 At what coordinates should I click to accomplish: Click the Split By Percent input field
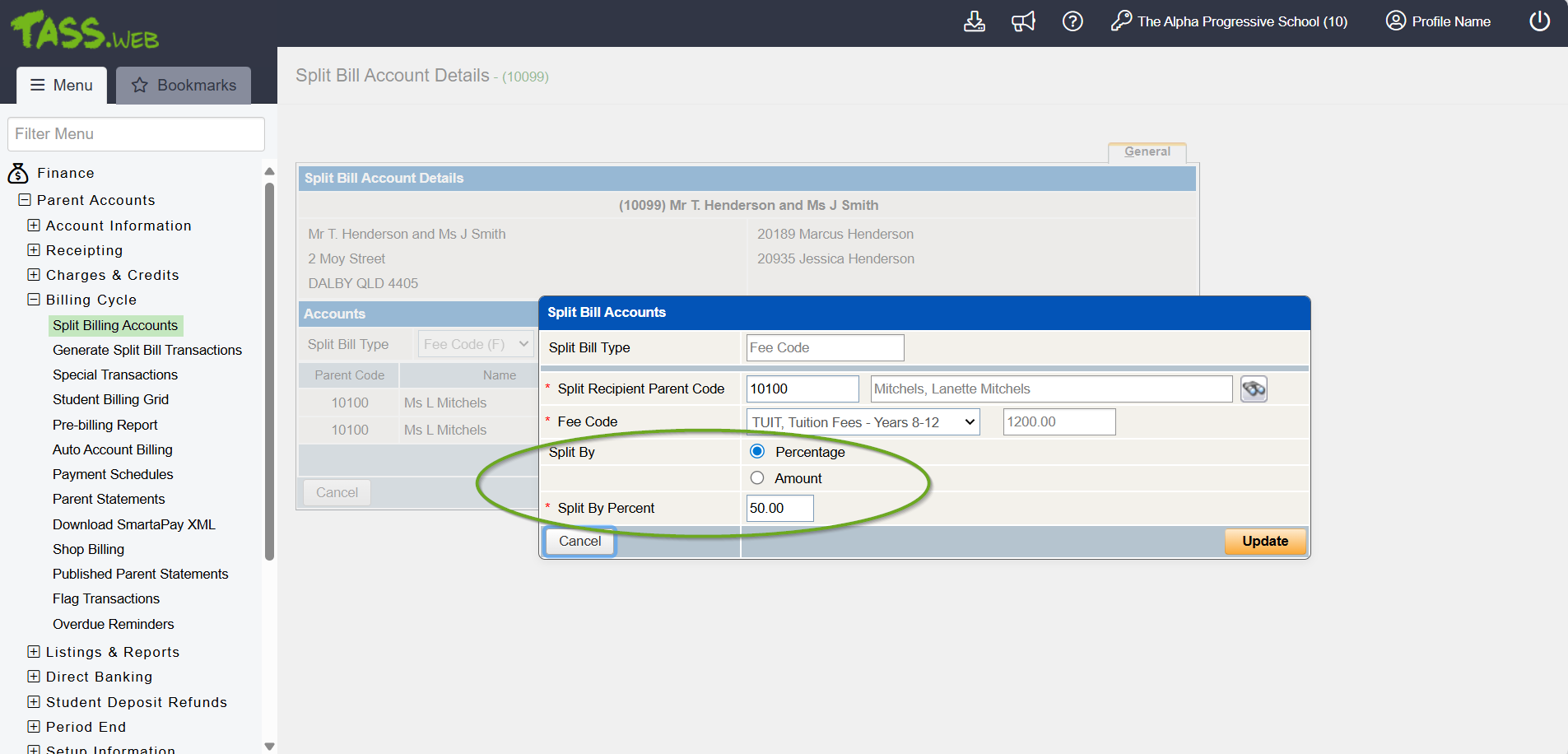779,509
